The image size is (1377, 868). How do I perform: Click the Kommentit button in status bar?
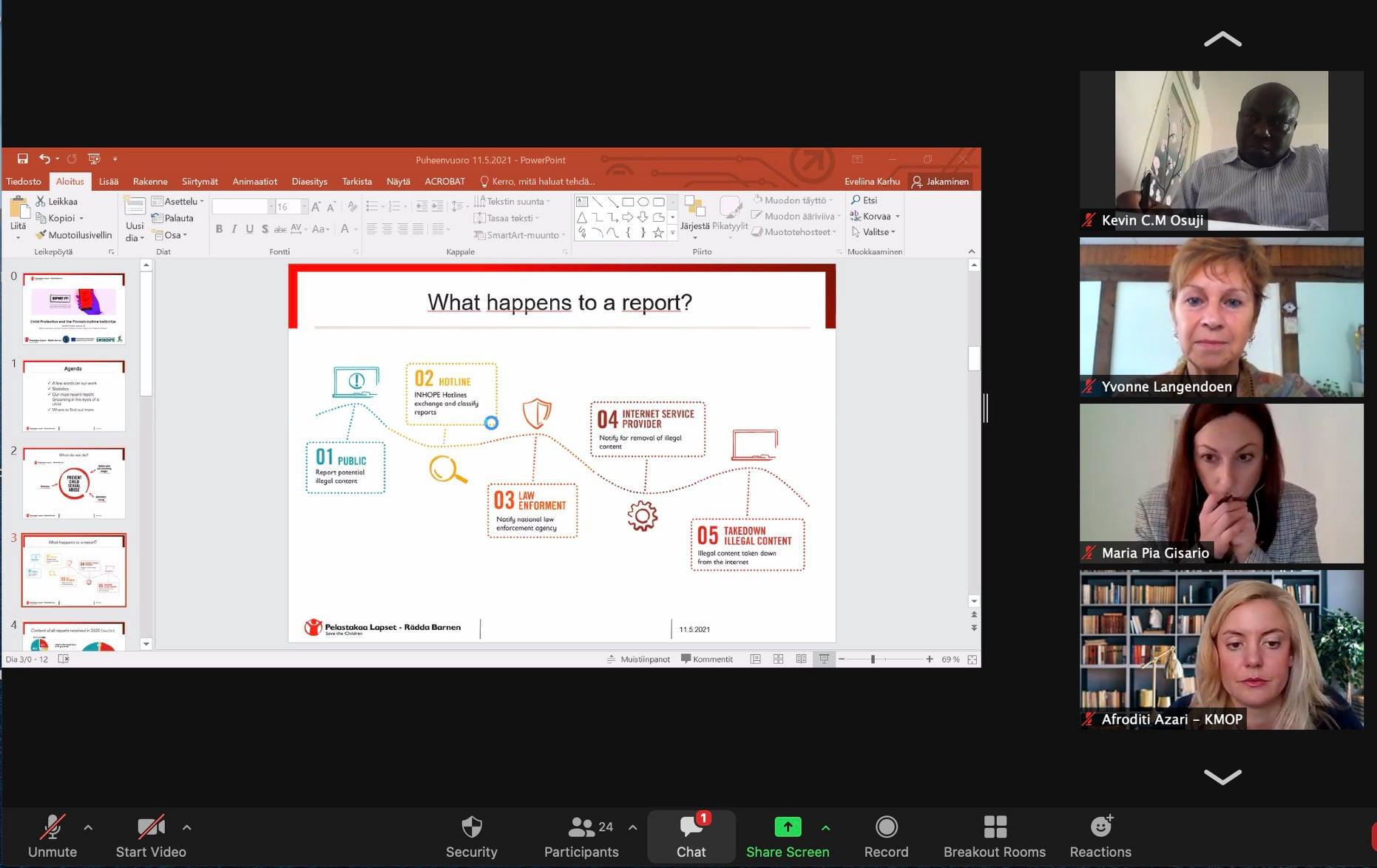707,659
